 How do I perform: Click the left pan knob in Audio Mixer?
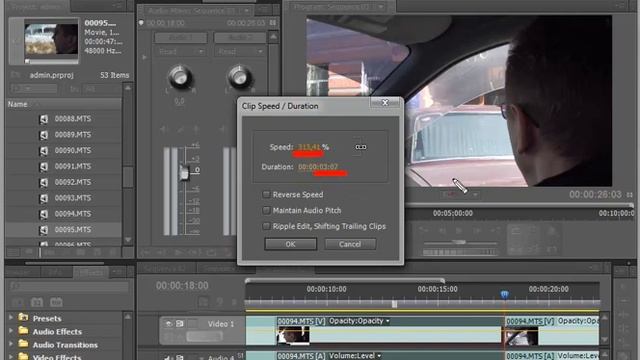click(180, 77)
